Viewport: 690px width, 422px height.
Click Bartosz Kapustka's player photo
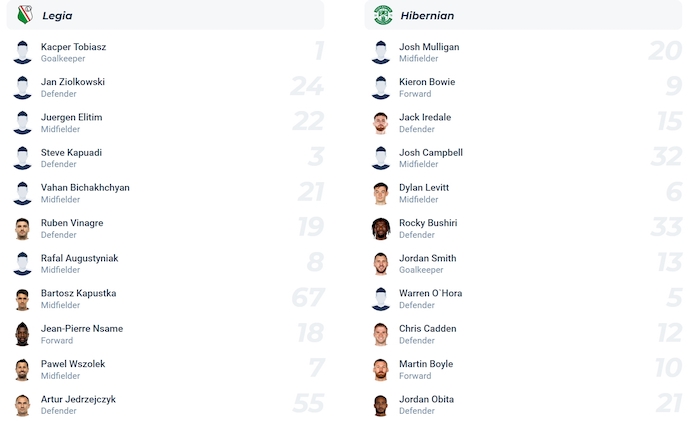(23, 299)
